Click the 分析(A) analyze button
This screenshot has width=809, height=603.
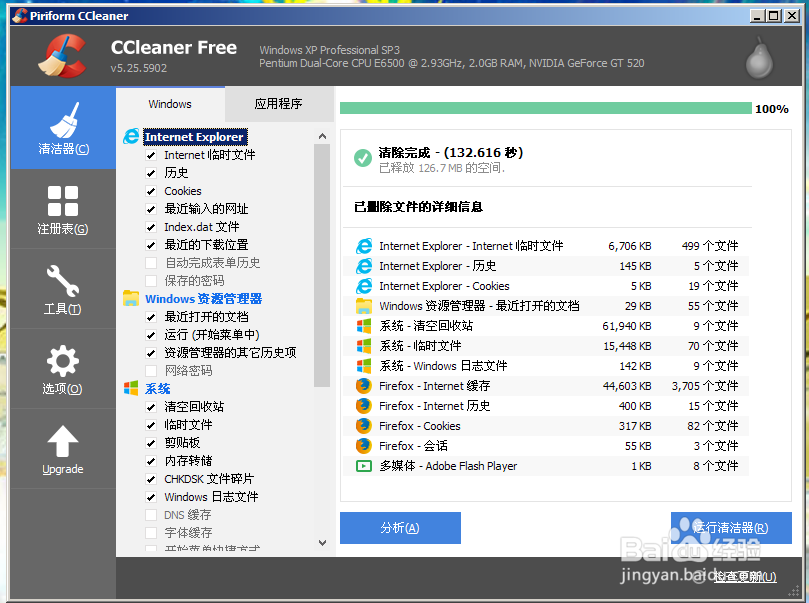click(x=400, y=528)
